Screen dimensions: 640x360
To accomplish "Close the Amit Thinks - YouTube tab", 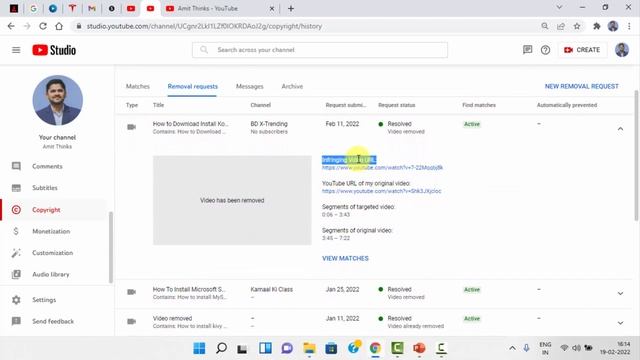I will [x=272, y=8].
